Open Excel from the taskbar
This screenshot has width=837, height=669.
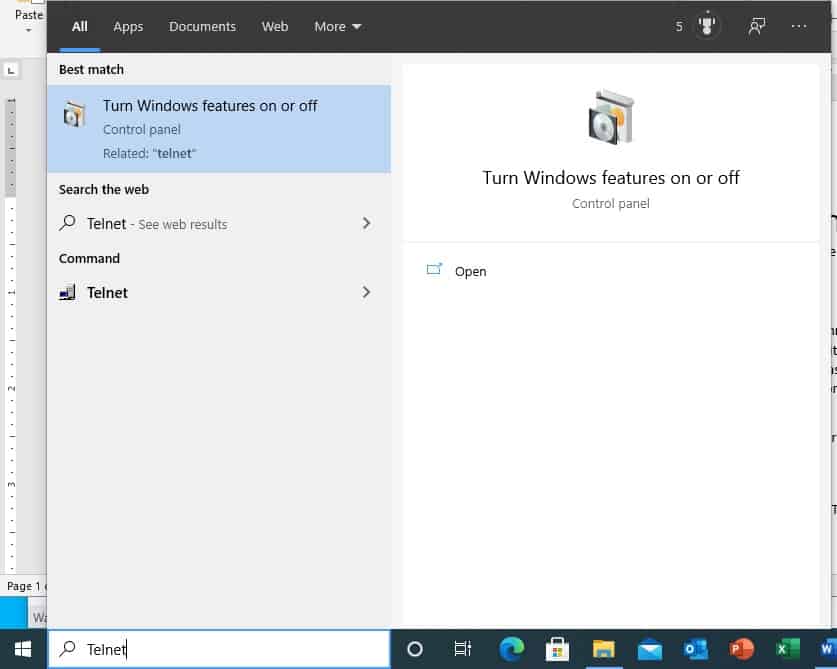tap(787, 649)
